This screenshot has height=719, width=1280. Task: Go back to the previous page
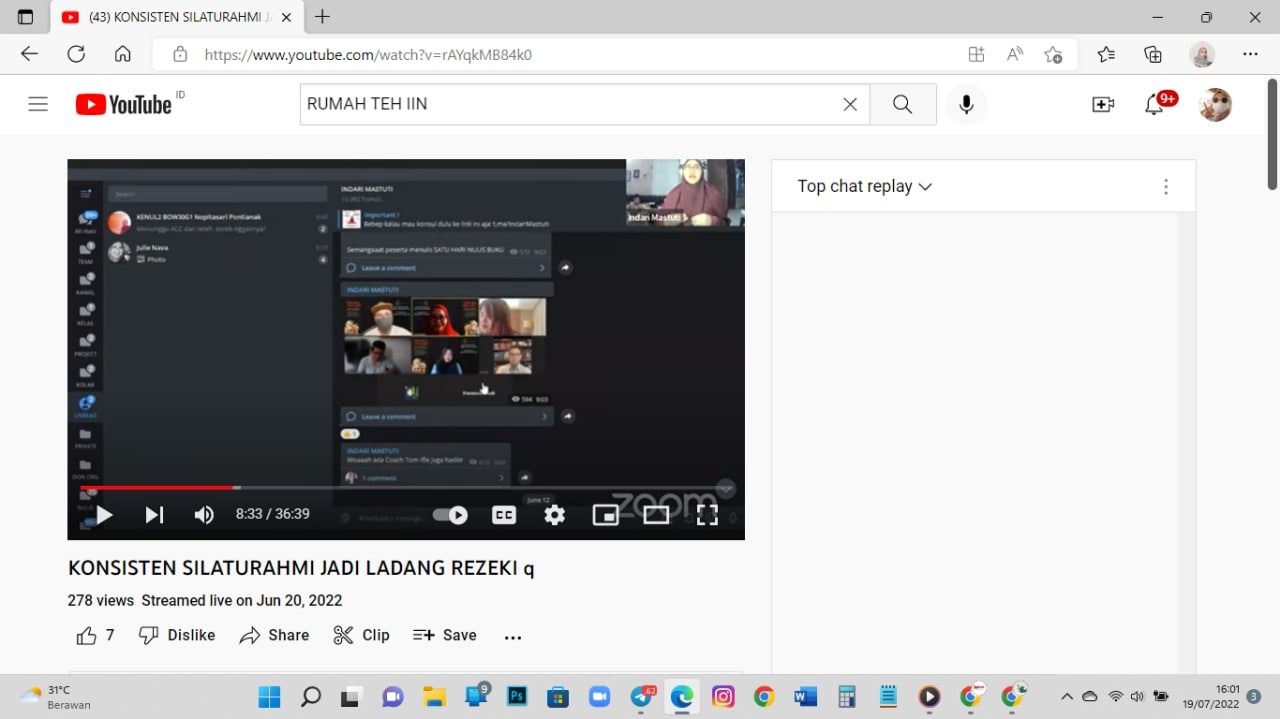point(29,54)
